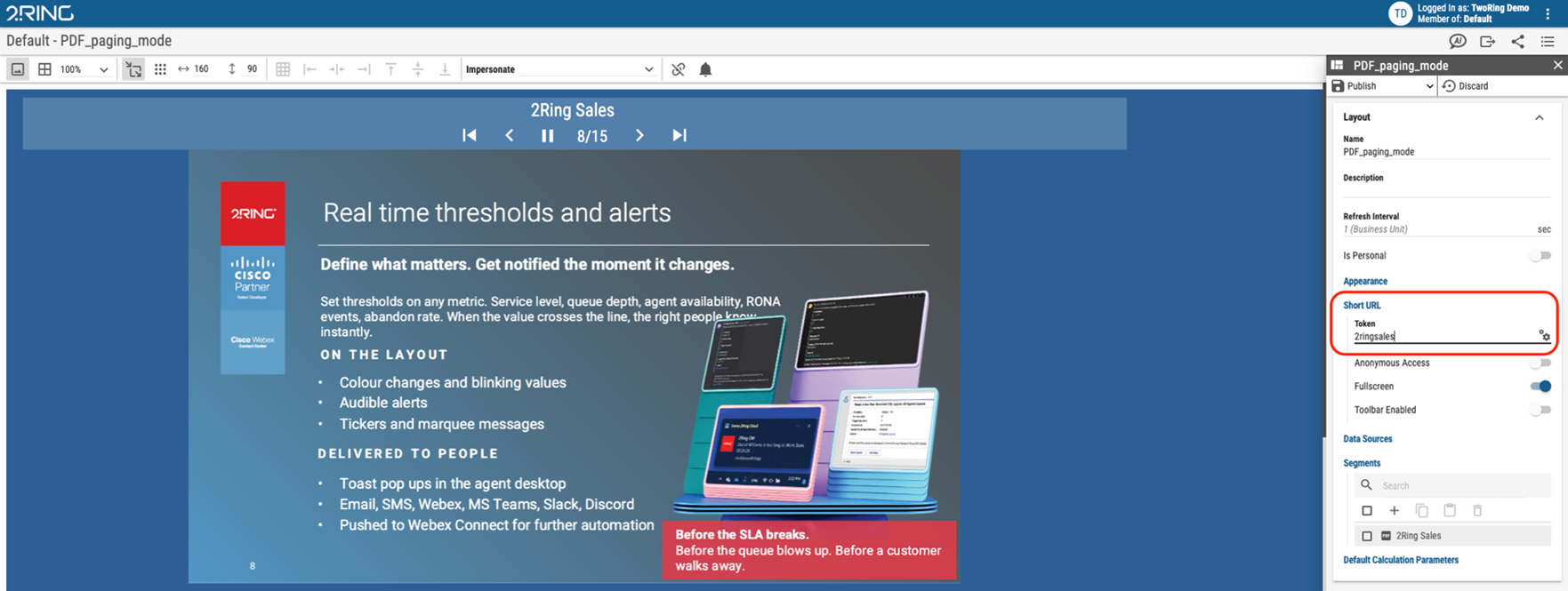Toggle the Anonymous Access switch
The width and height of the screenshot is (1568, 591).
[x=1540, y=363]
